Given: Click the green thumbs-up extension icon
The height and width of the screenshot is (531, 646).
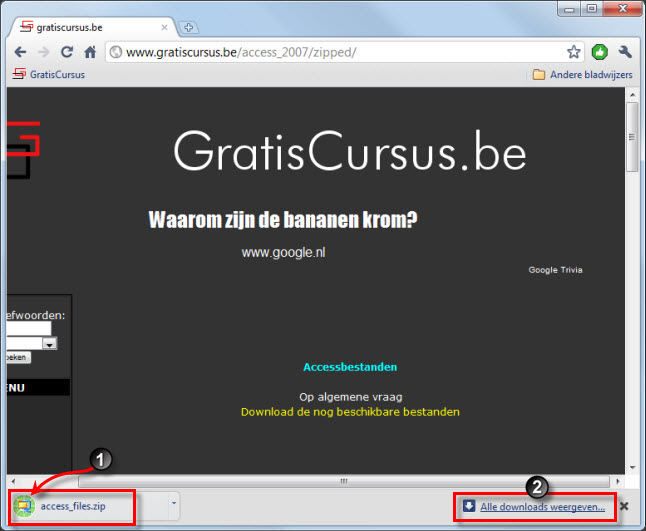Looking at the screenshot, I should tap(599, 52).
